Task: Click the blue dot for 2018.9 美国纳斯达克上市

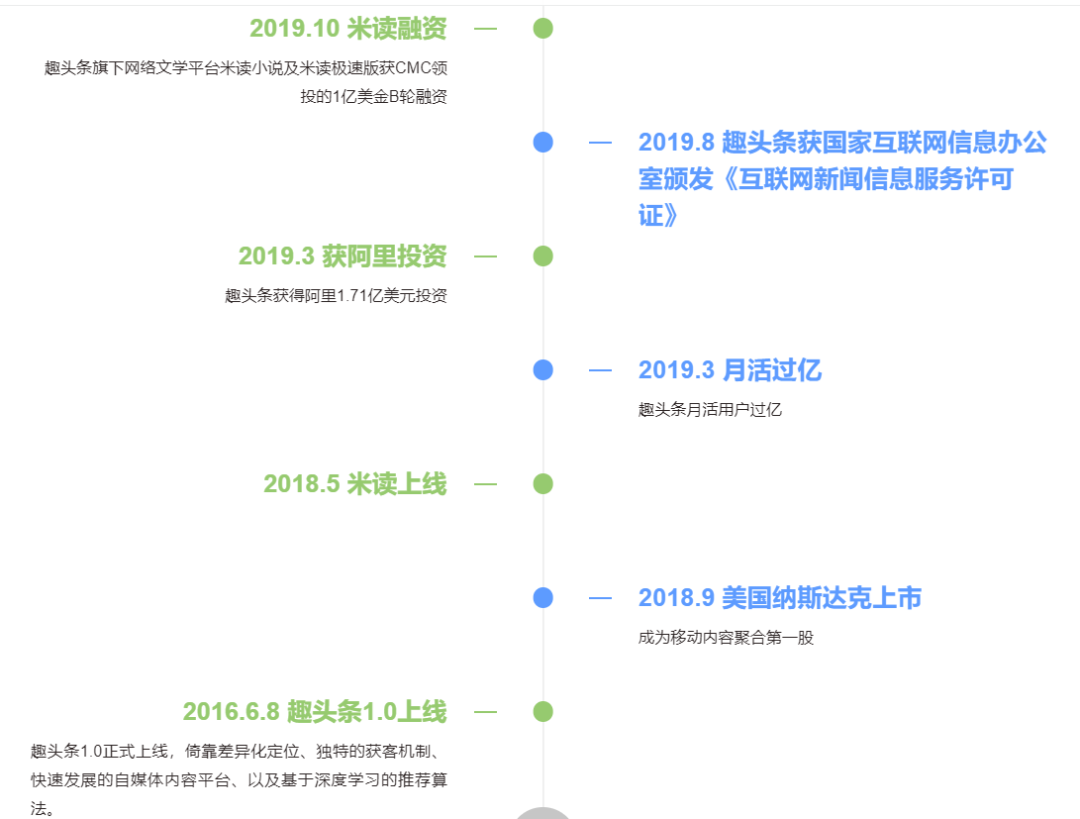Action: click(543, 597)
